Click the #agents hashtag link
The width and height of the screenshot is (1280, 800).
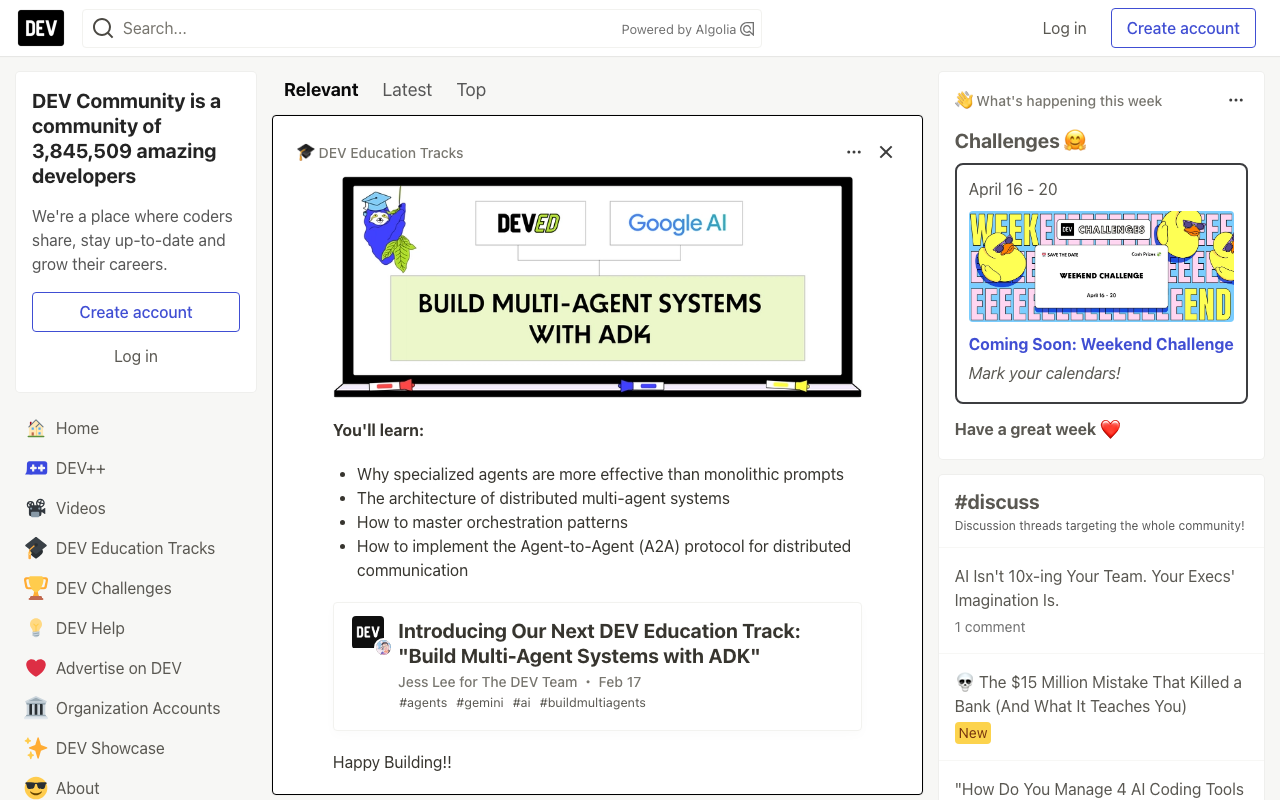[x=423, y=702]
